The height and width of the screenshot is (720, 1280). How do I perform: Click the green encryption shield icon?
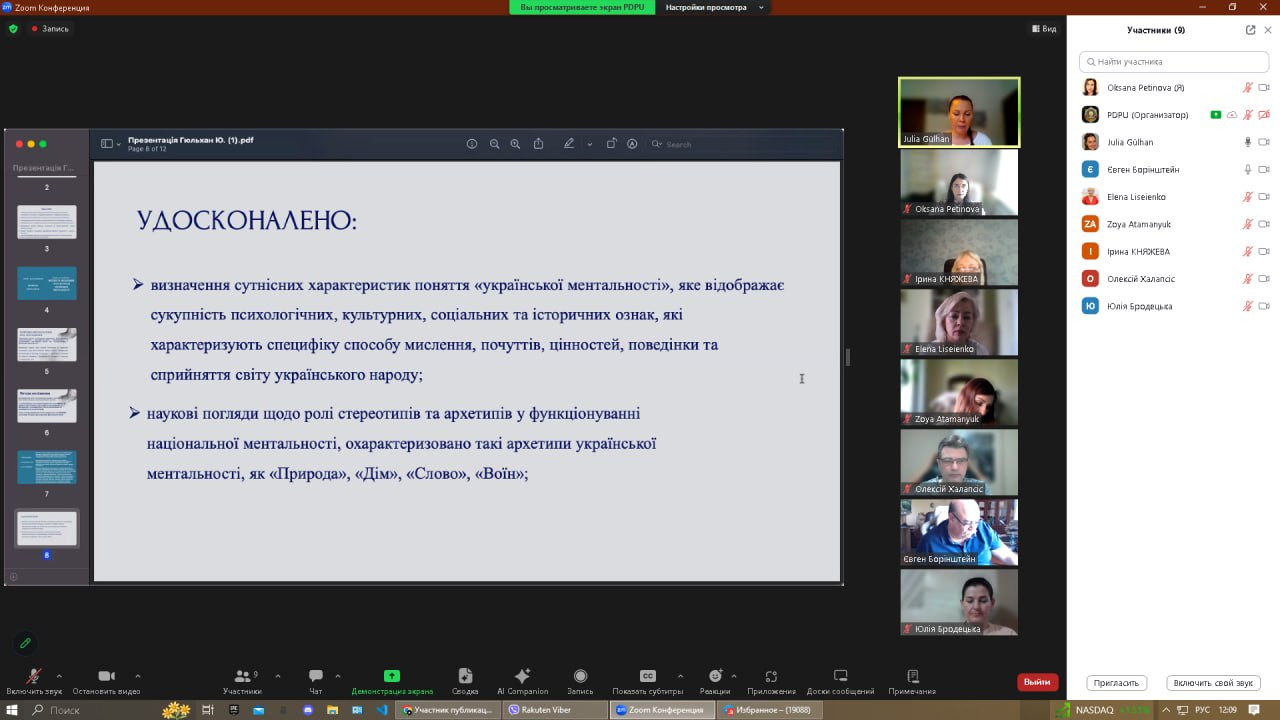coord(13,29)
